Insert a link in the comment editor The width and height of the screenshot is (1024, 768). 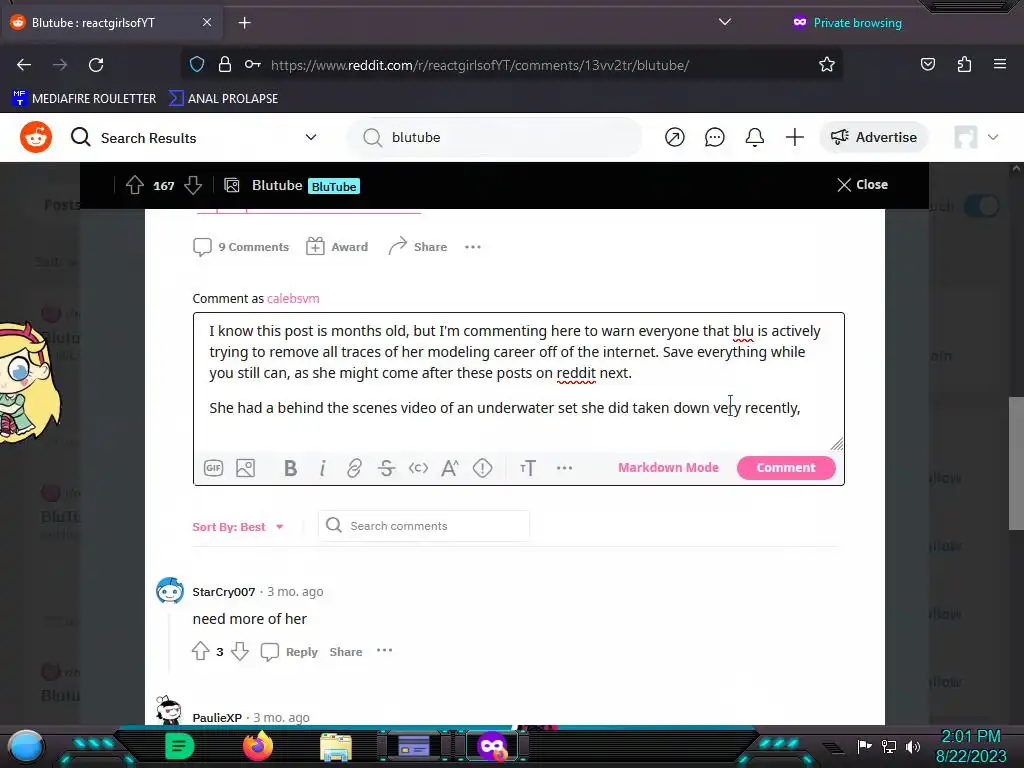point(354,468)
